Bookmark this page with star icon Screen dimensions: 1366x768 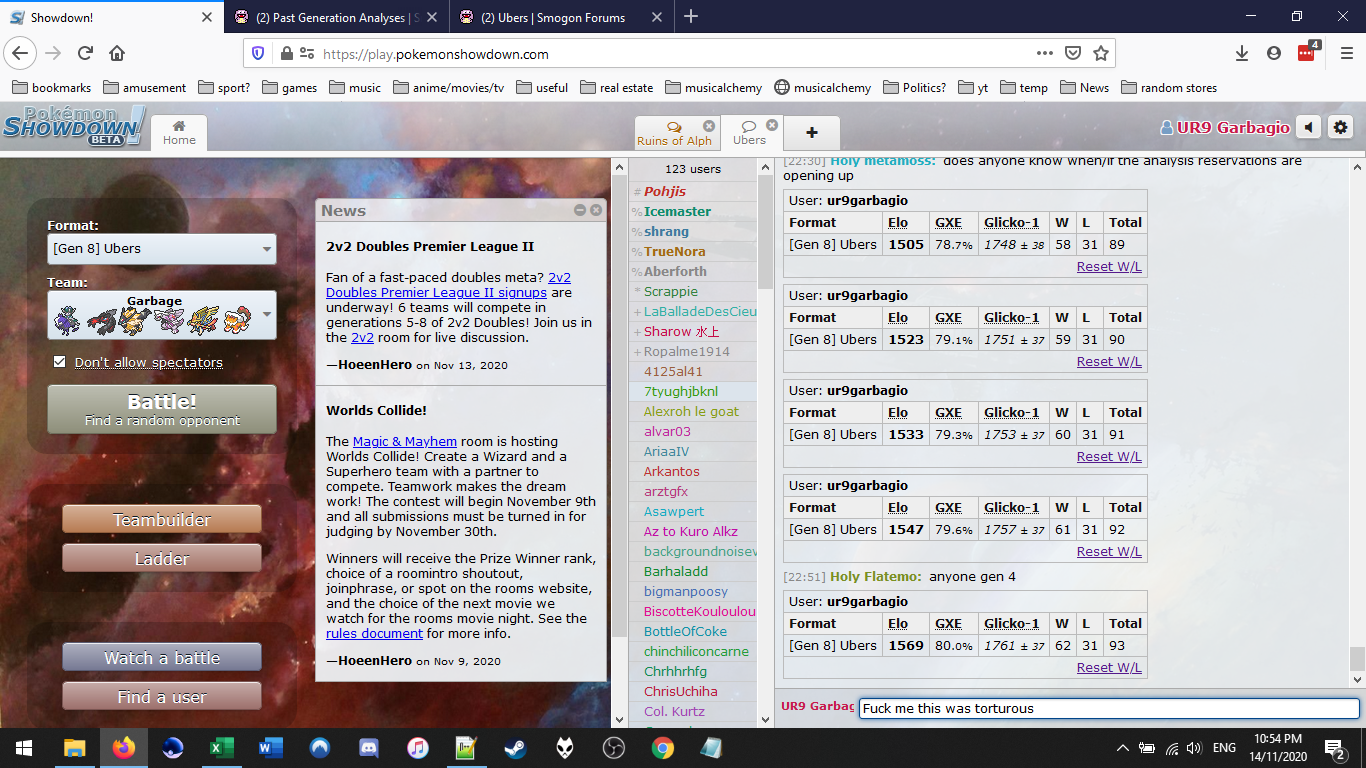1101,53
